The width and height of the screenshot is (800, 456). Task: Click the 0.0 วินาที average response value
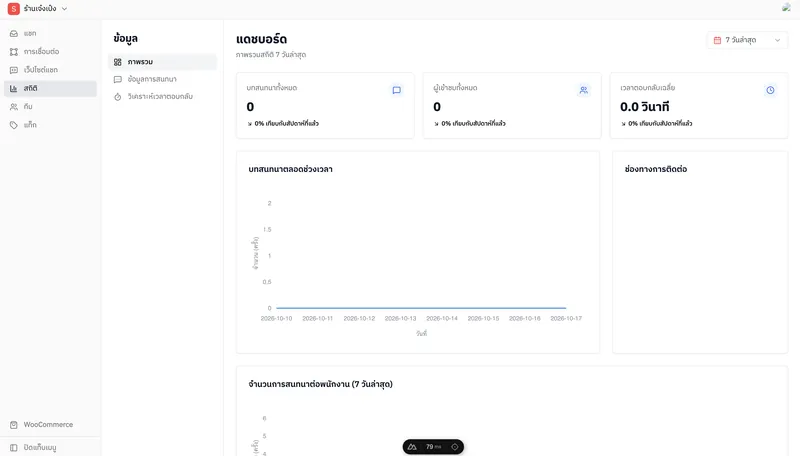644,107
